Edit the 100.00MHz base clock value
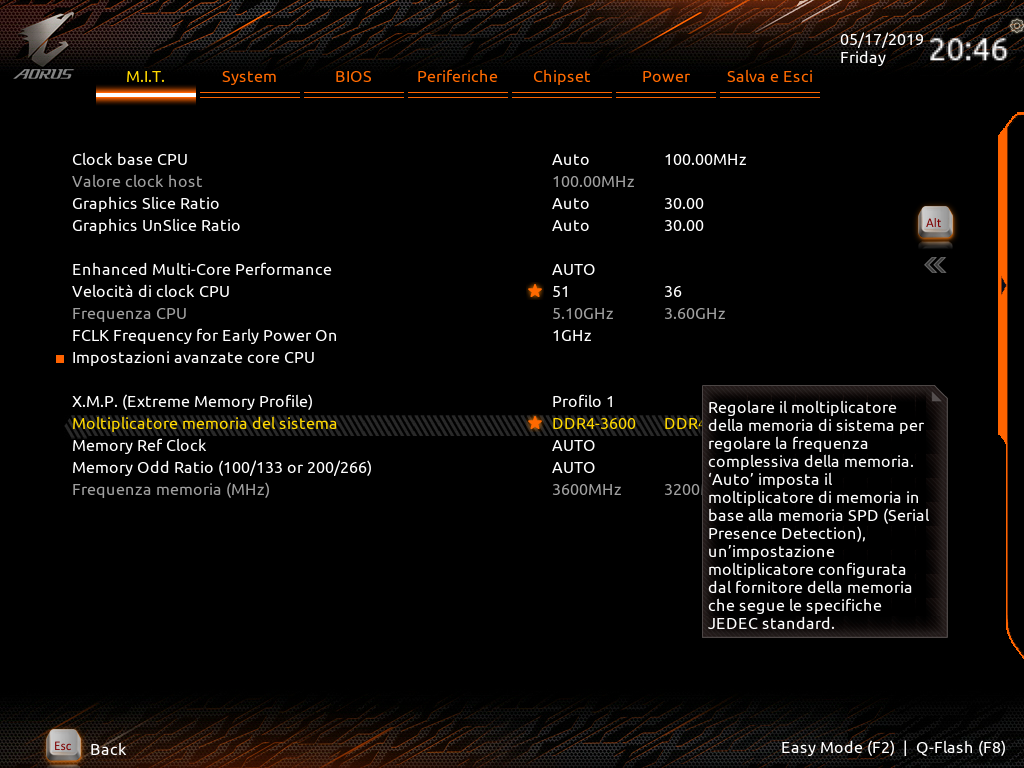This screenshot has height=768, width=1024. 705,160
